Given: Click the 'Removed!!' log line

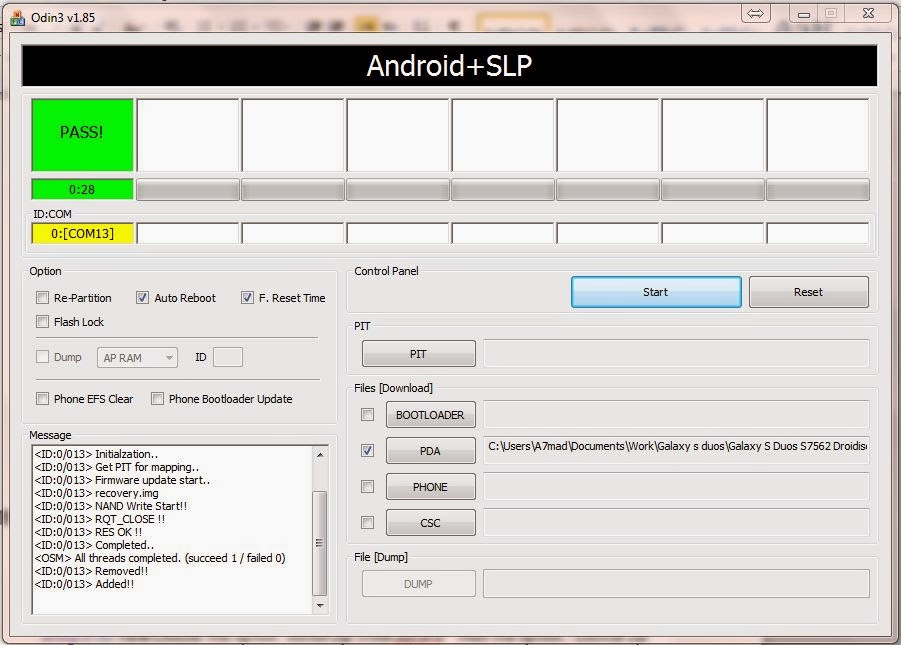Looking at the screenshot, I should [x=91, y=571].
